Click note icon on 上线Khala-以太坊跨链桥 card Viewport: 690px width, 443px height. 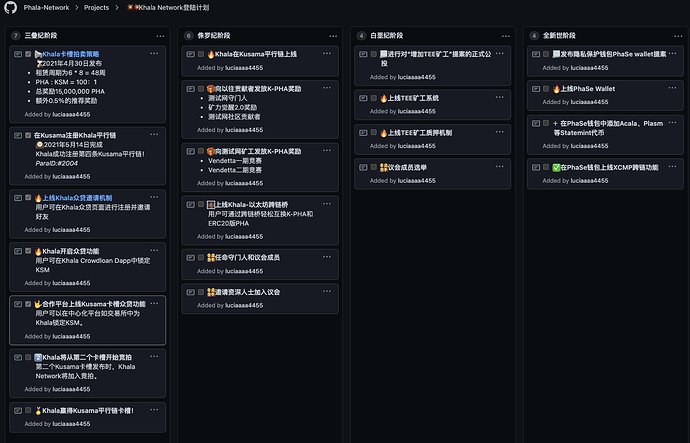191,205
